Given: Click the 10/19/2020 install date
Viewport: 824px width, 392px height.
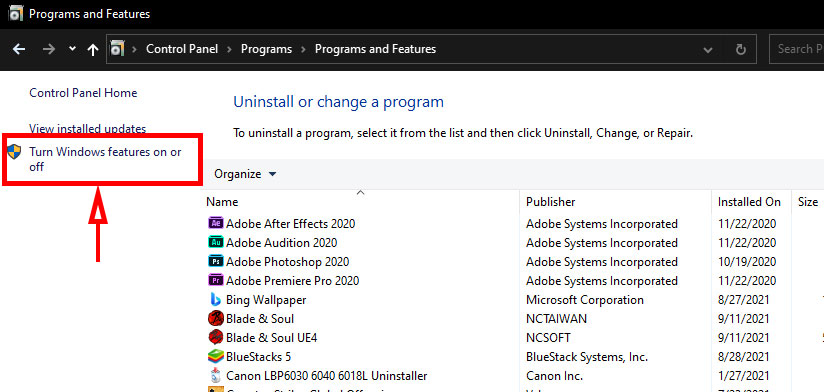Looking at the screenshot, I should (x=747, y=262).
